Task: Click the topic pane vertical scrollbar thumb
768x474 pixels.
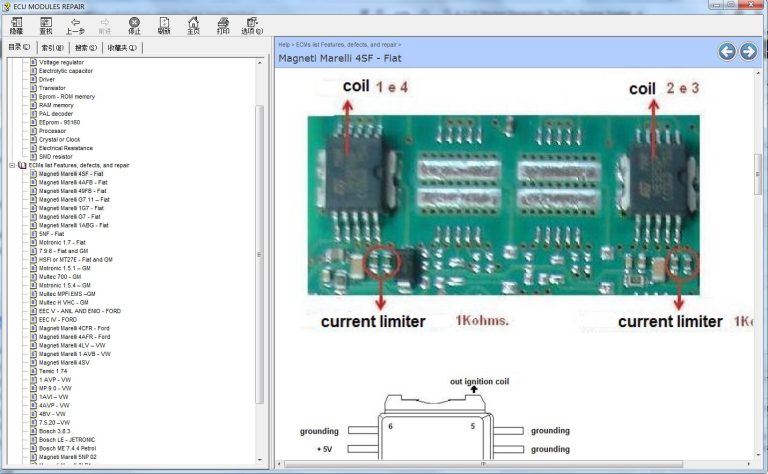Action: pyautogui.click(x=758, y=174)
